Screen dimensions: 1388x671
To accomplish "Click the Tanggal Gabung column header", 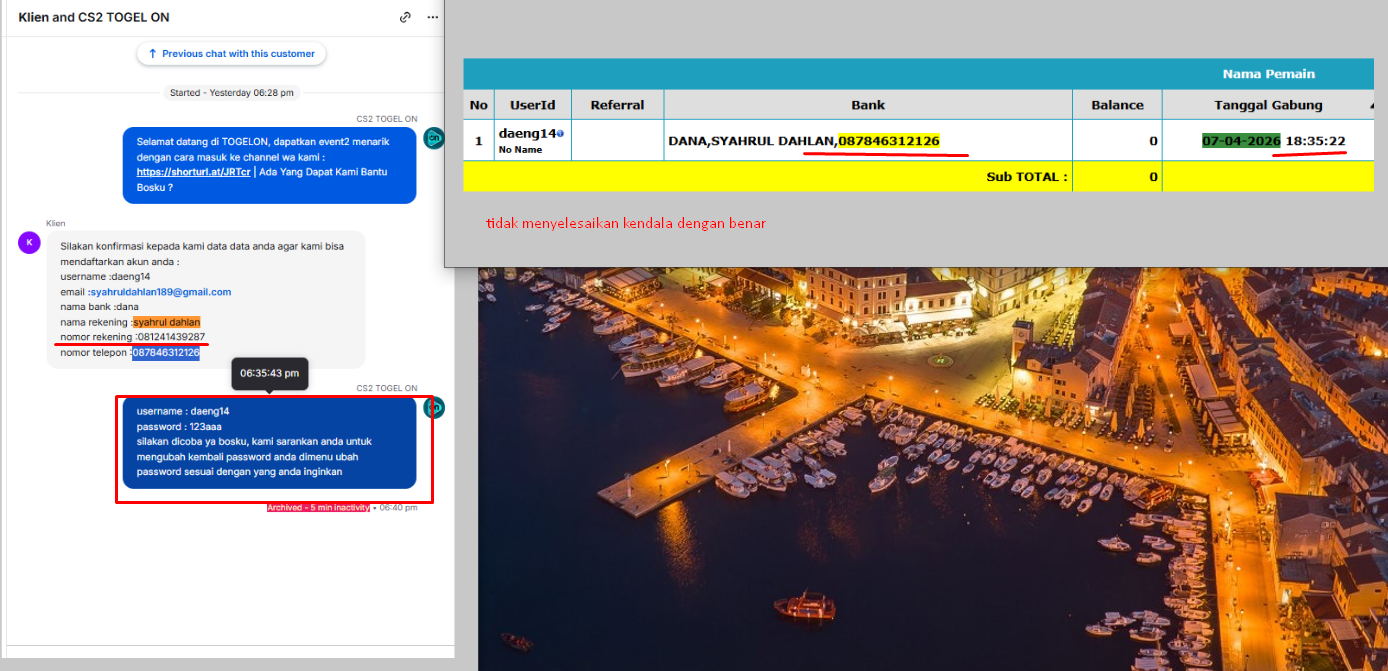I will (1268, 105).
